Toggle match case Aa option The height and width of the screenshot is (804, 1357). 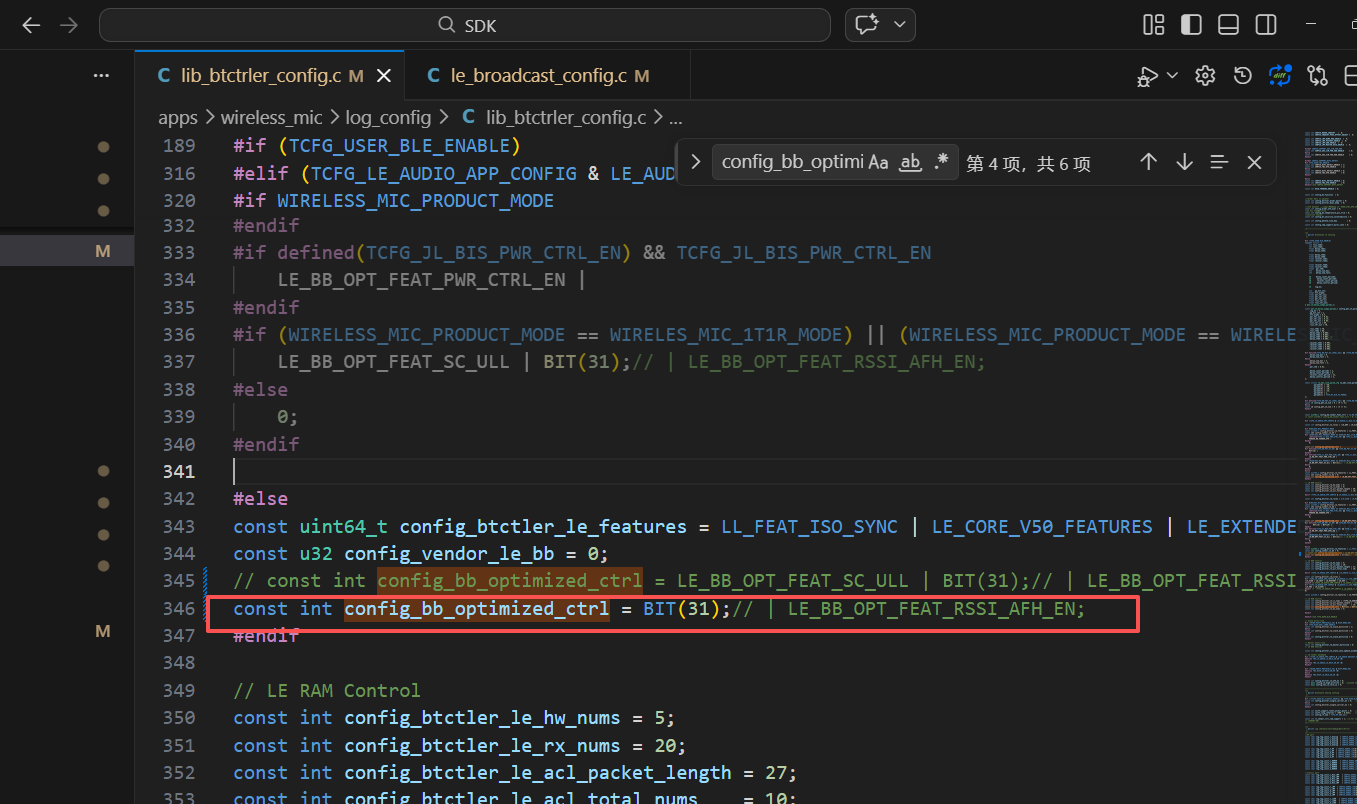878,162
